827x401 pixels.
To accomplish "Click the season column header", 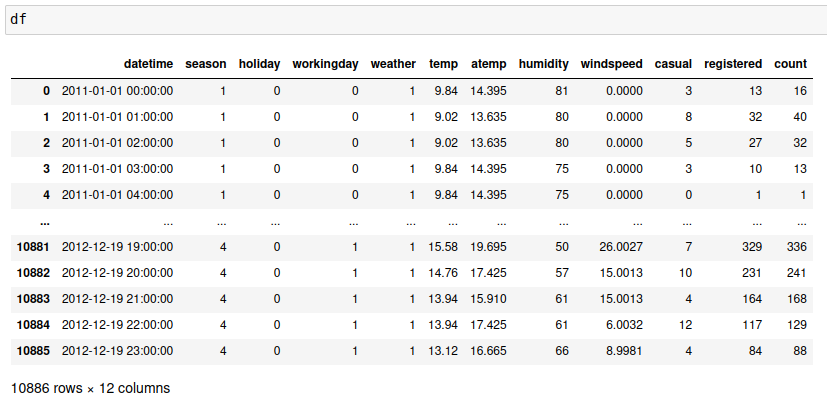I will tap(206, 64).
